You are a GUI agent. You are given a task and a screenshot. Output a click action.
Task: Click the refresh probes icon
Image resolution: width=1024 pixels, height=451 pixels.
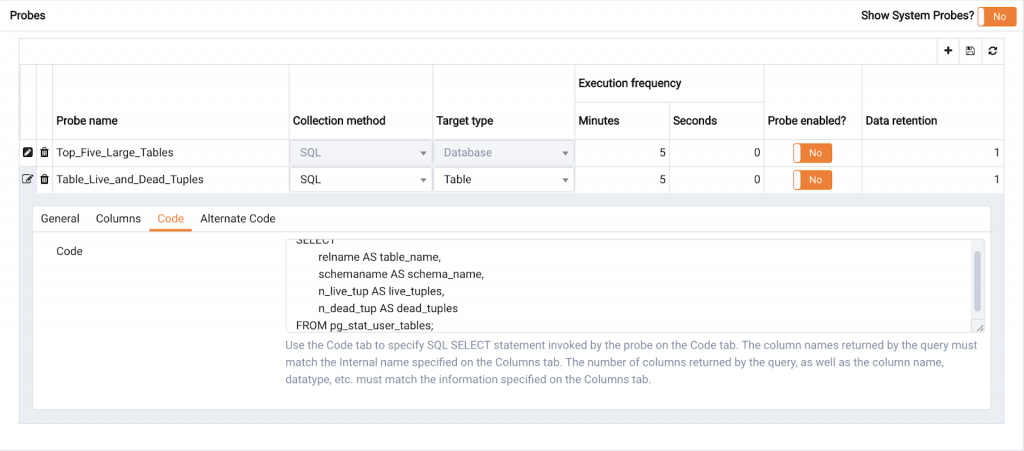(992, 51)
